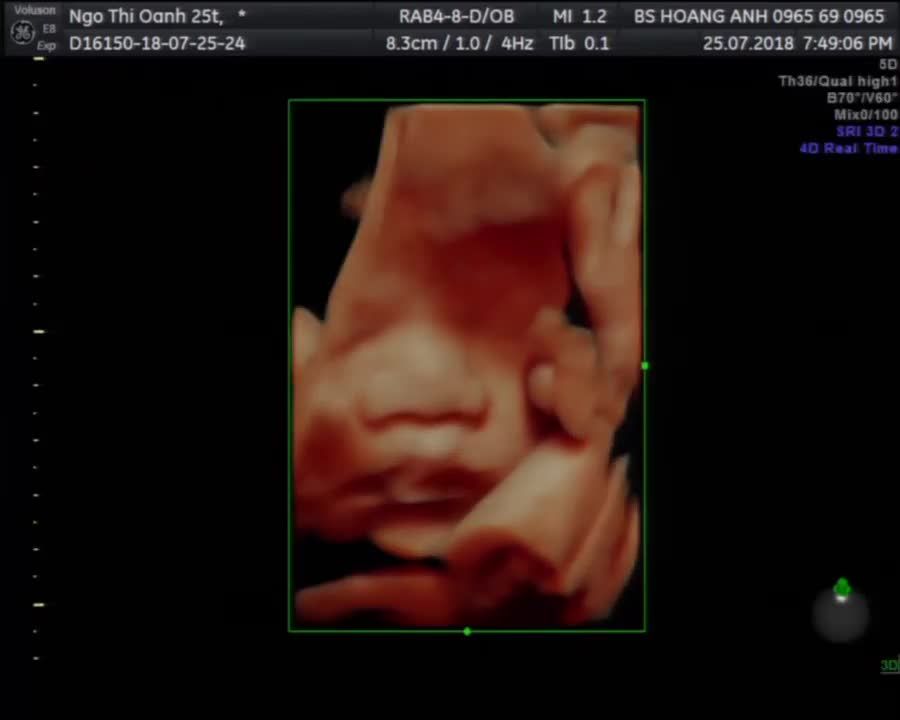
Task: Click the green '3D' label at lower right
Action: (x=890, y=665)
